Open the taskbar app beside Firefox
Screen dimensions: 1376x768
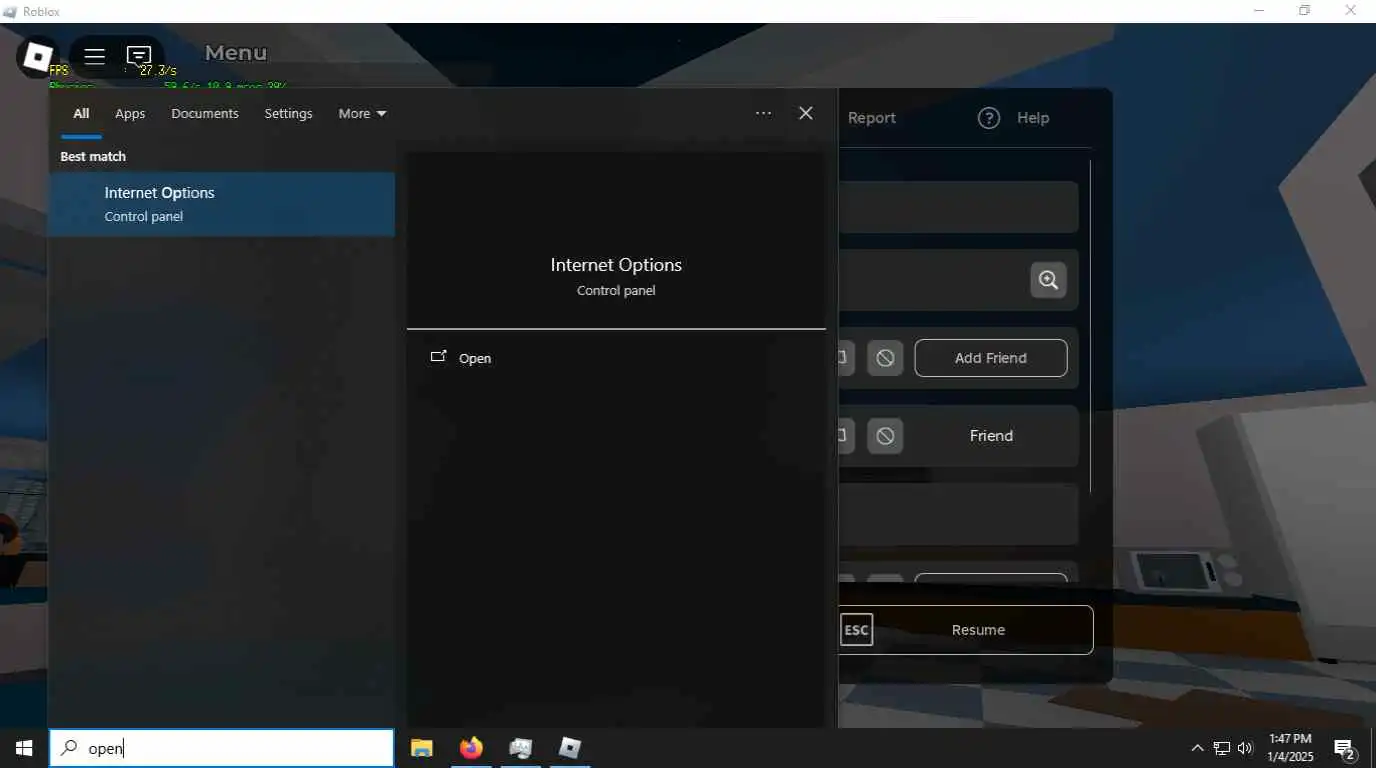(x=520, y=748)
